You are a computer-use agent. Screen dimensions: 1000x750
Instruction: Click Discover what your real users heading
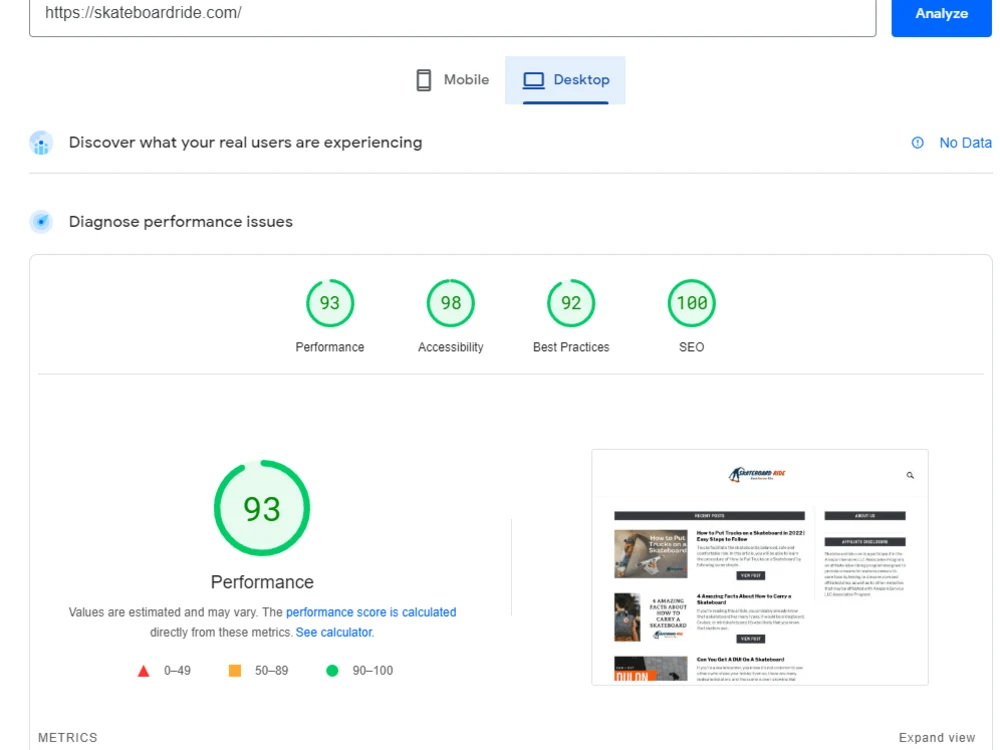pyautogui.click(x=246, y=142)
